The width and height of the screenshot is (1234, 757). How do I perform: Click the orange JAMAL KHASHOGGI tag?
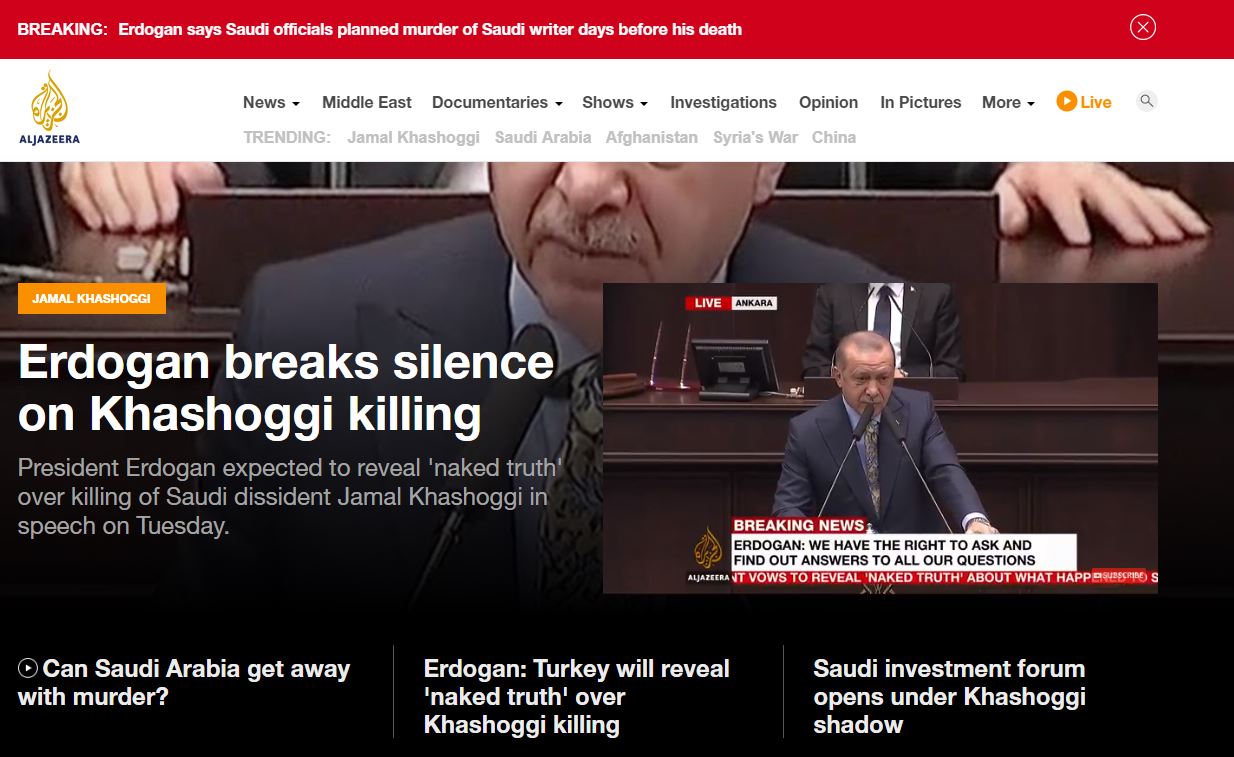click(x=91, y=298)
